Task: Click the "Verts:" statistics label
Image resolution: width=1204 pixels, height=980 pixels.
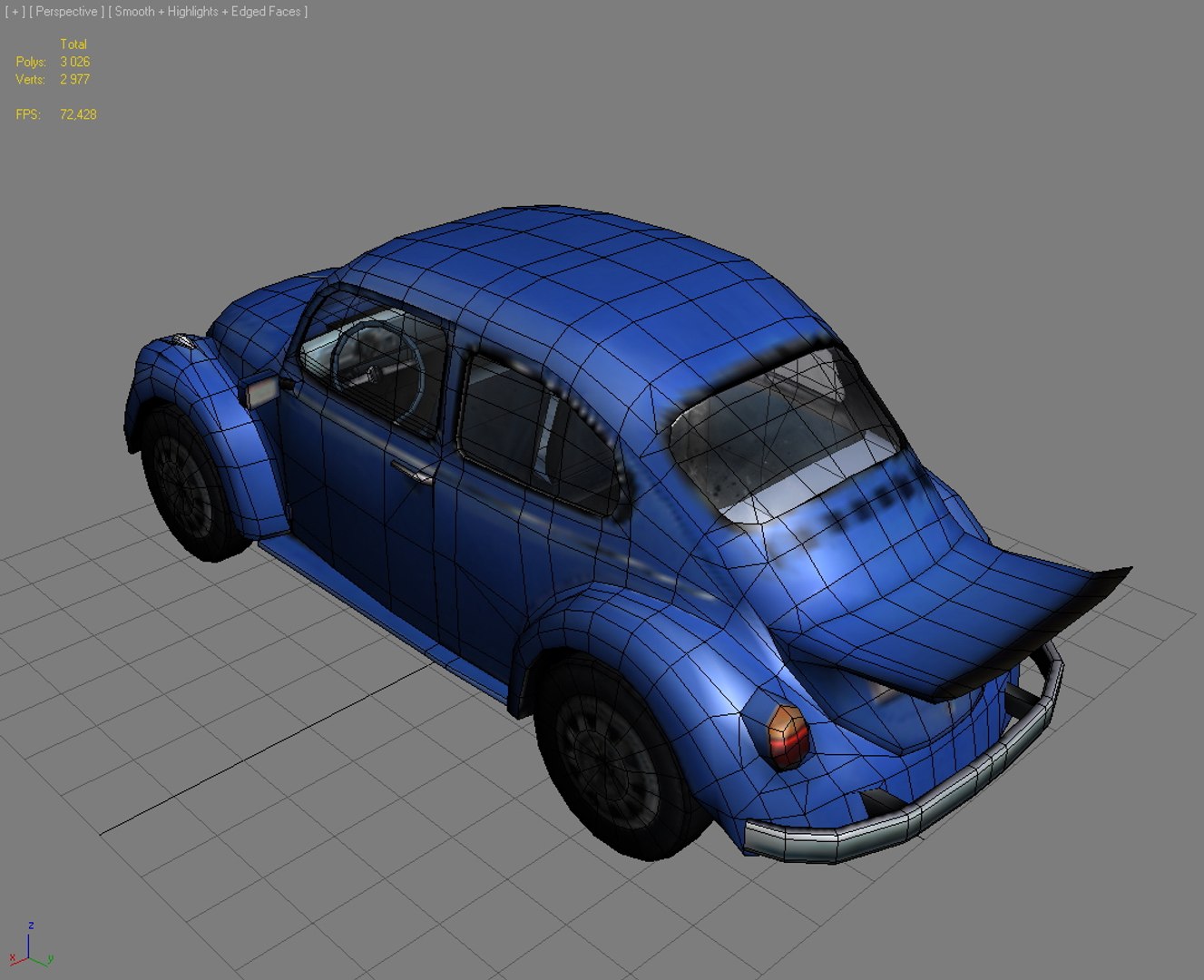Action: [30, 79]
